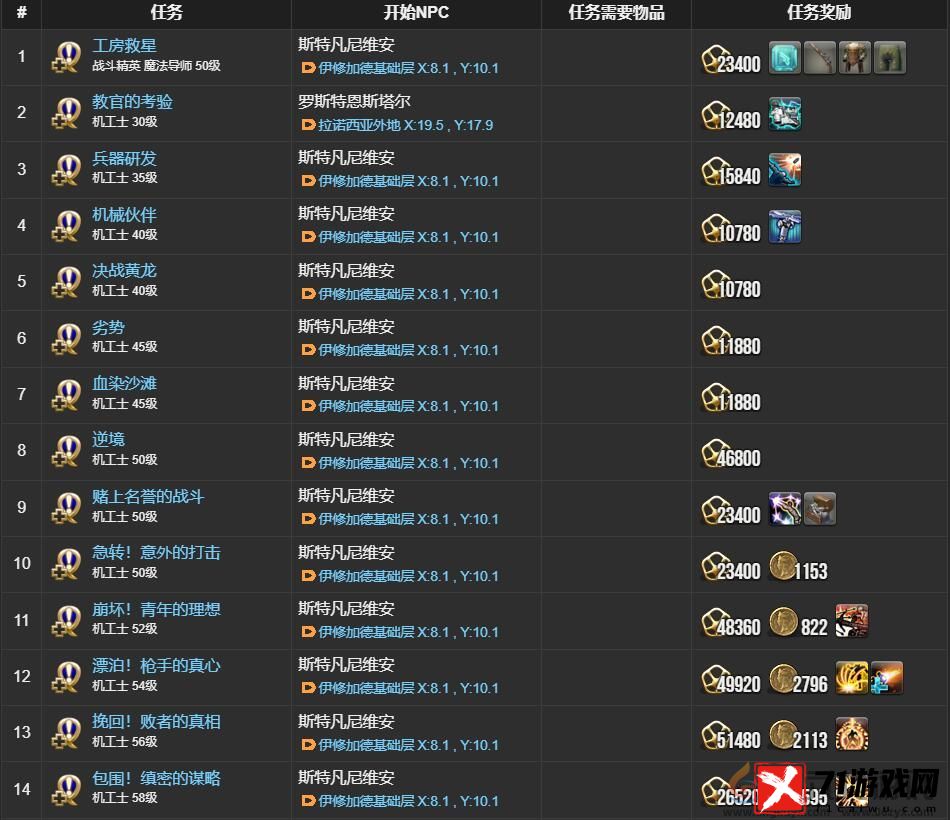Open the 拉诺西亚外地 map location link
The height and width of the screenshot is (820, 950).
[x=405, y=125]
